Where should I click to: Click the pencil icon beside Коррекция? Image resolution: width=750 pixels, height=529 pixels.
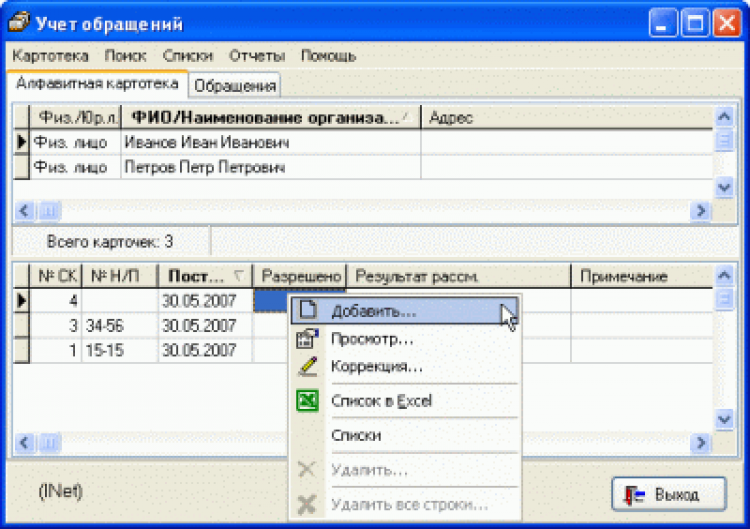click(x=308, y=367)
